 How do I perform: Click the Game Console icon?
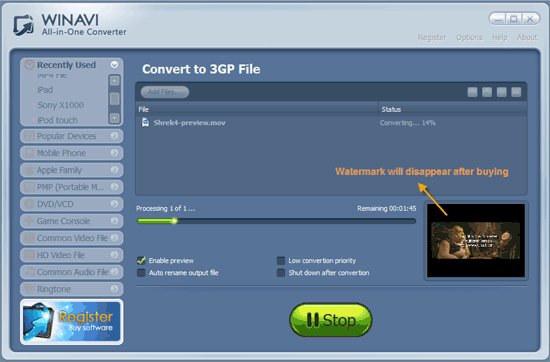point(29,221)
